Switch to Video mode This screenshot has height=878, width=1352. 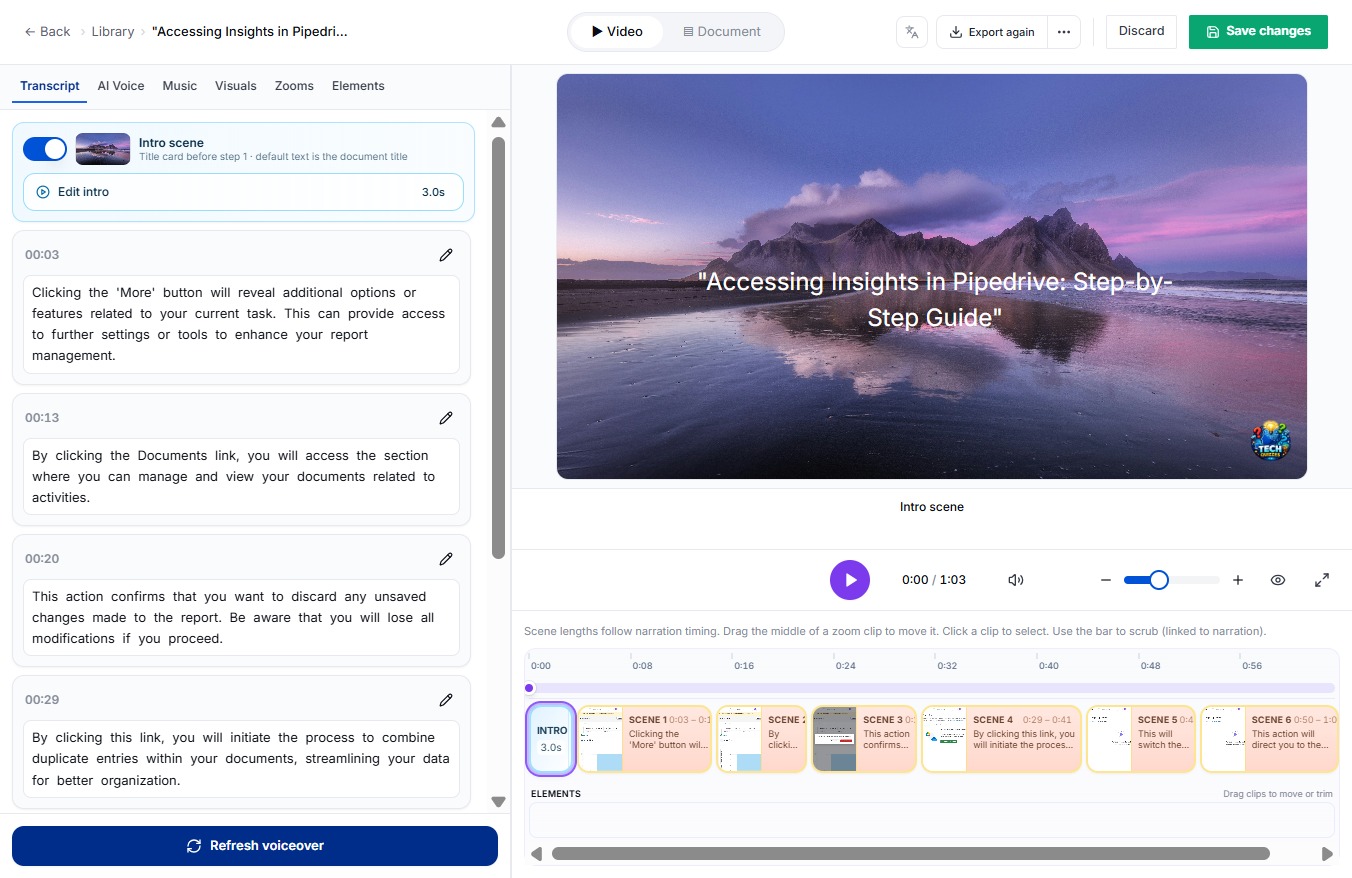[x=617, y=32]
